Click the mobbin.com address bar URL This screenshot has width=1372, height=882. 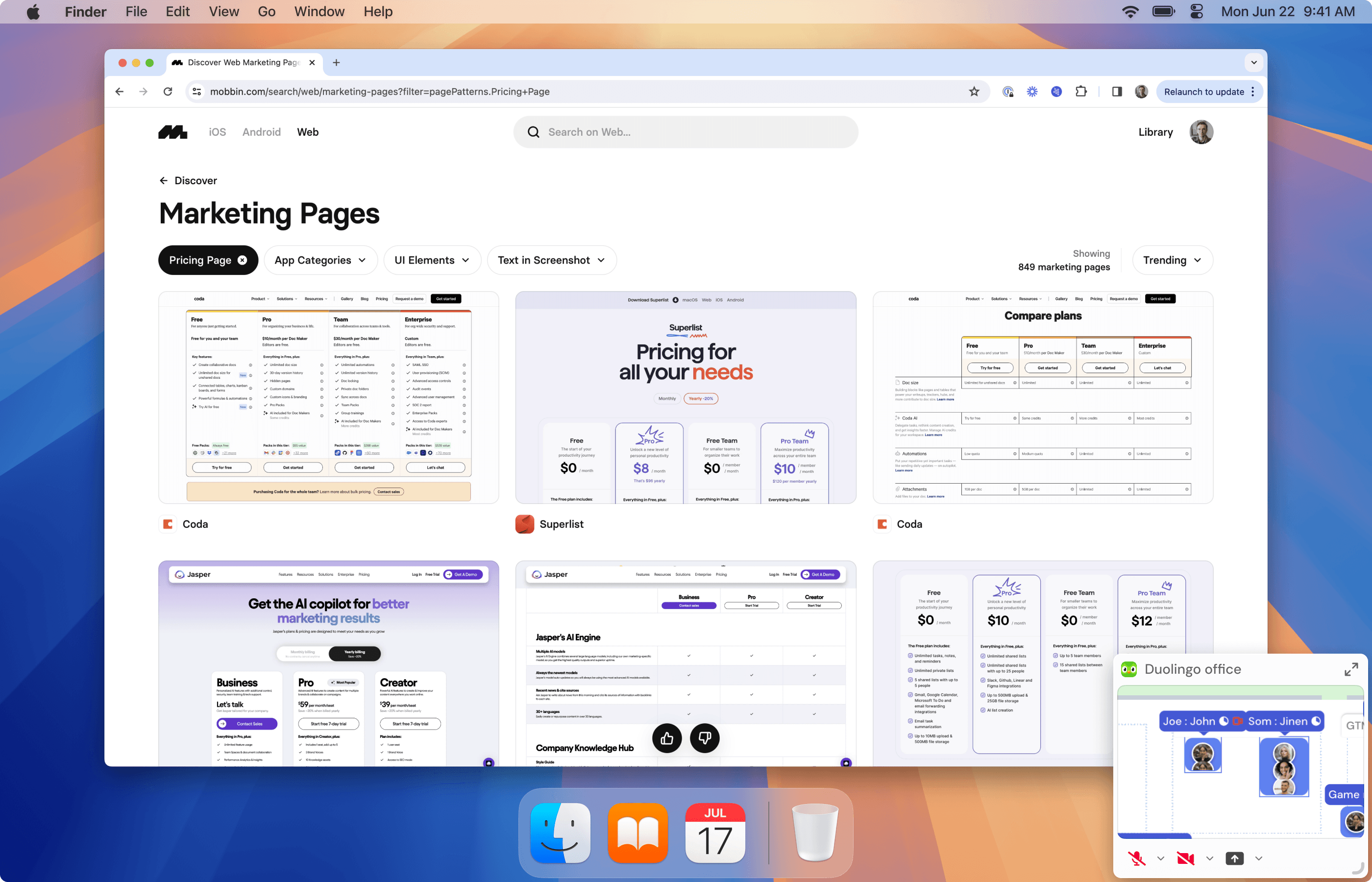pyautogui.click(x=379, y=92)
